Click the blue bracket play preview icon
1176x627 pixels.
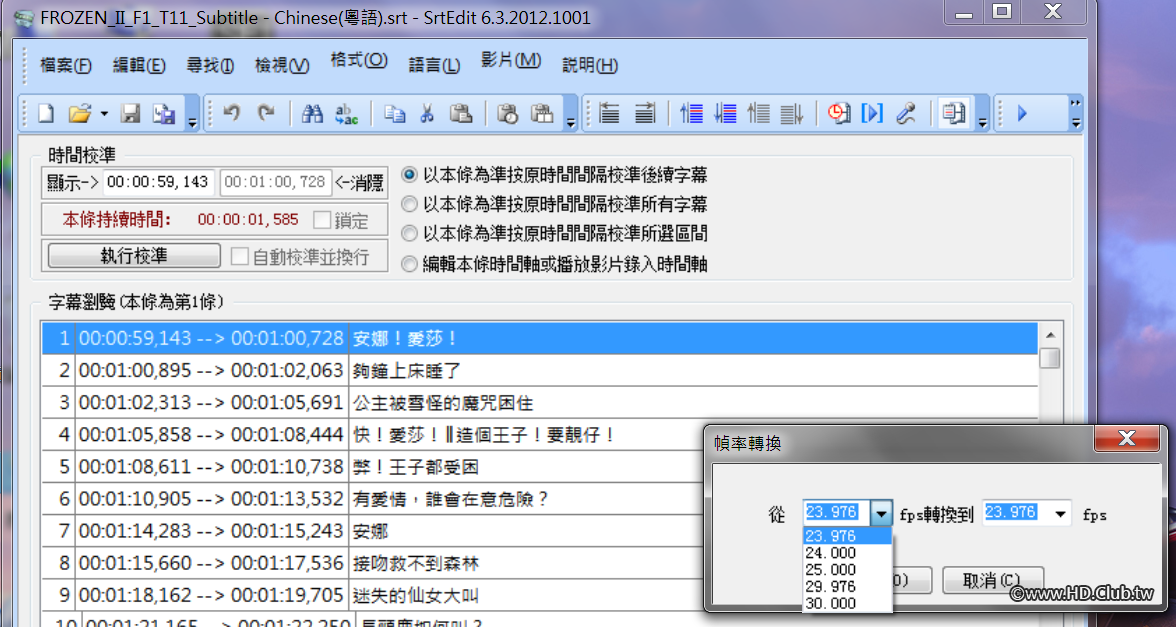pyautogui.click(x=872, y=113)
